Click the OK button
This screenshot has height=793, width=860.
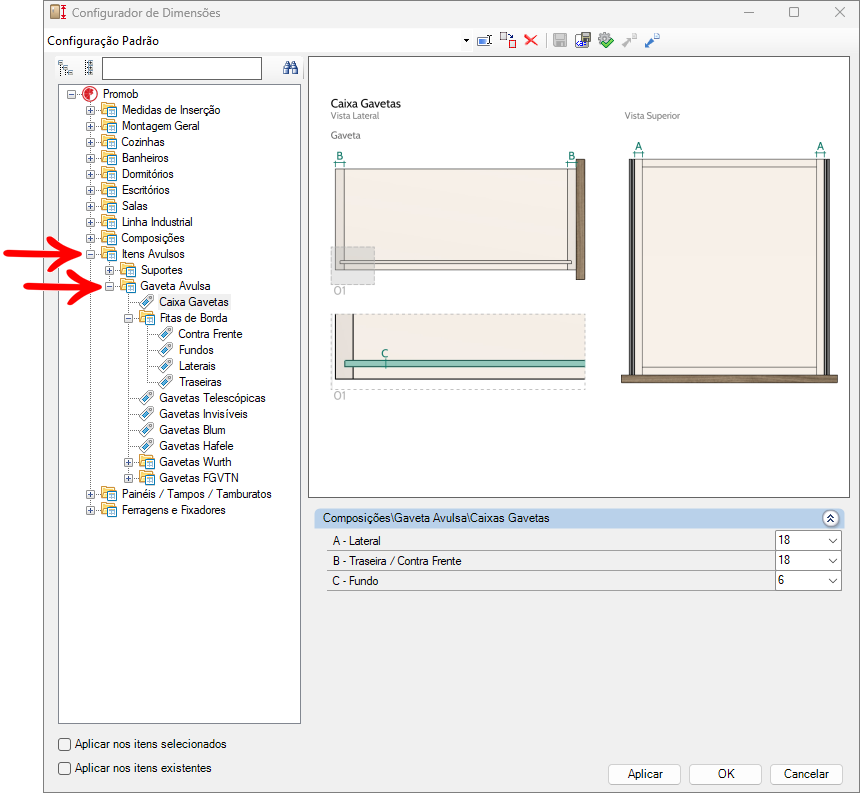(726, 774)
